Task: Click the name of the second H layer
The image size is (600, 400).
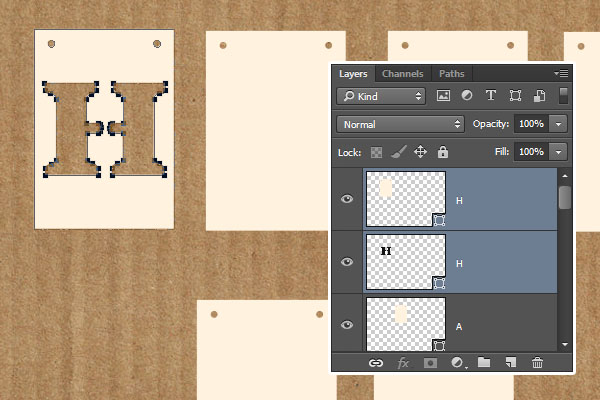Action: pos(459,264)
